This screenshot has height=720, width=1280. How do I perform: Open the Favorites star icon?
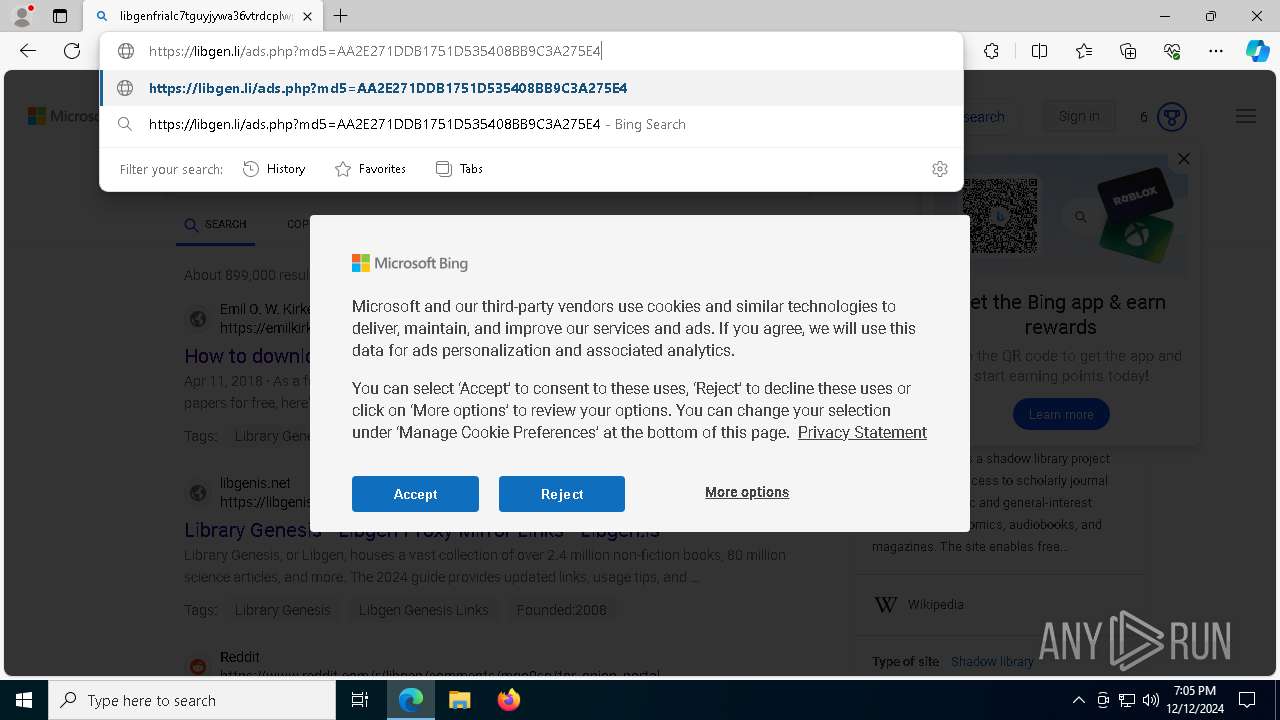pyautogui.click(x=1084, y=51)
